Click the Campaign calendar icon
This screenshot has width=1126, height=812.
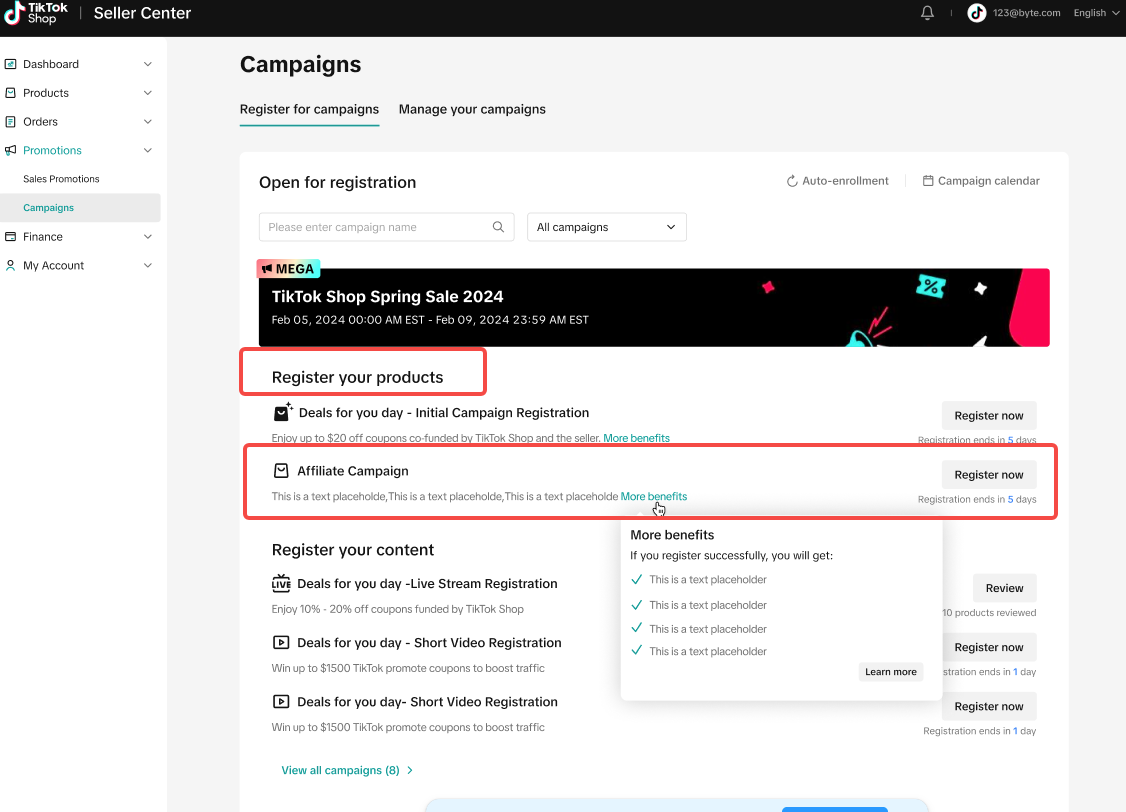coord(928,181)
